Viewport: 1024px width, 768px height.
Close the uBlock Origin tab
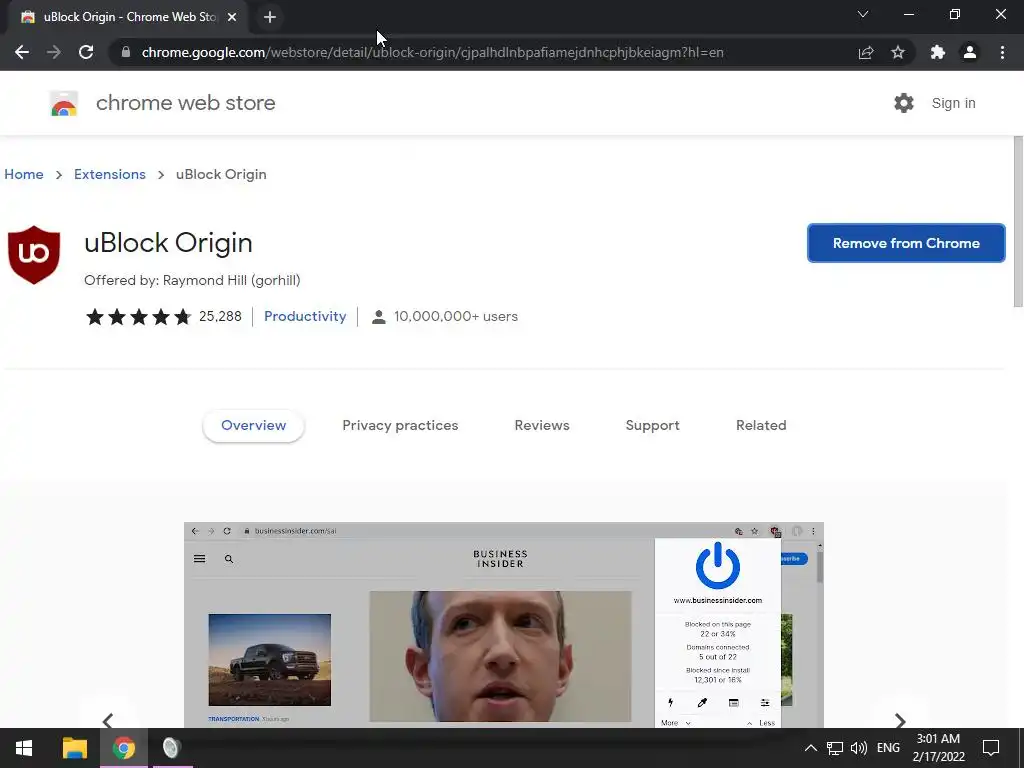click(x=232, y=17)
